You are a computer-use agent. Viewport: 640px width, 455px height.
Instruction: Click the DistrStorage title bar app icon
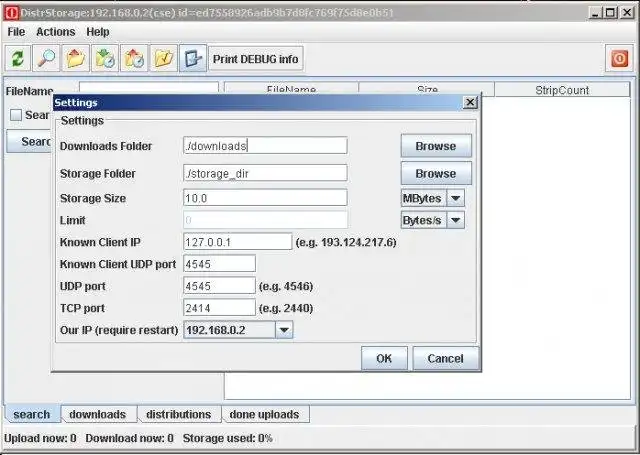click(11, 13)
